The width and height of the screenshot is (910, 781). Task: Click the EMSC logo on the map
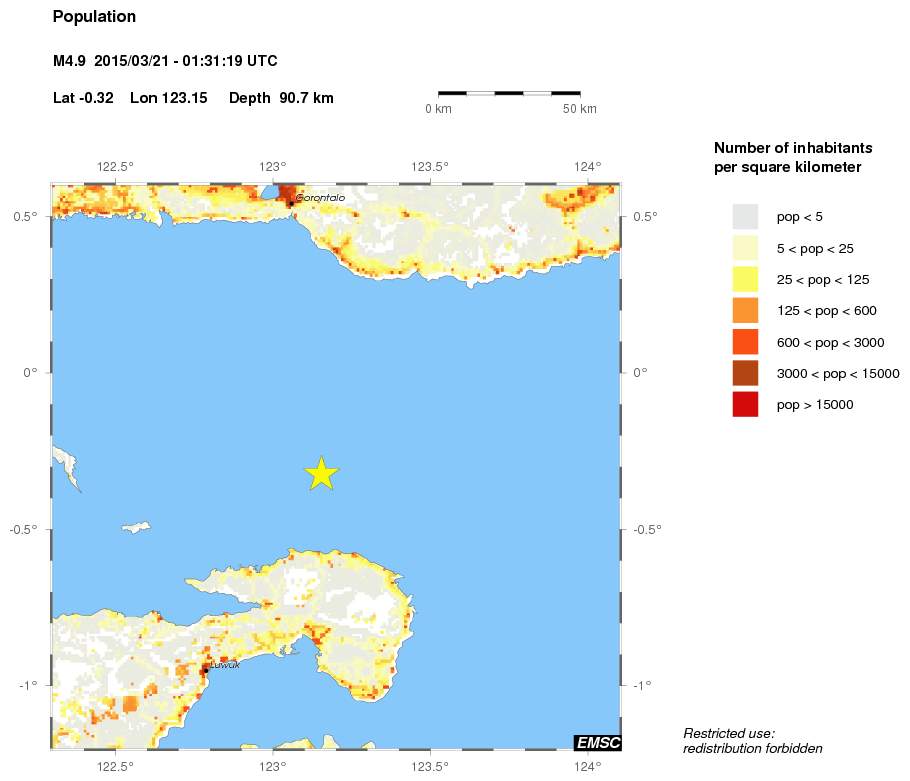(598, 742)
